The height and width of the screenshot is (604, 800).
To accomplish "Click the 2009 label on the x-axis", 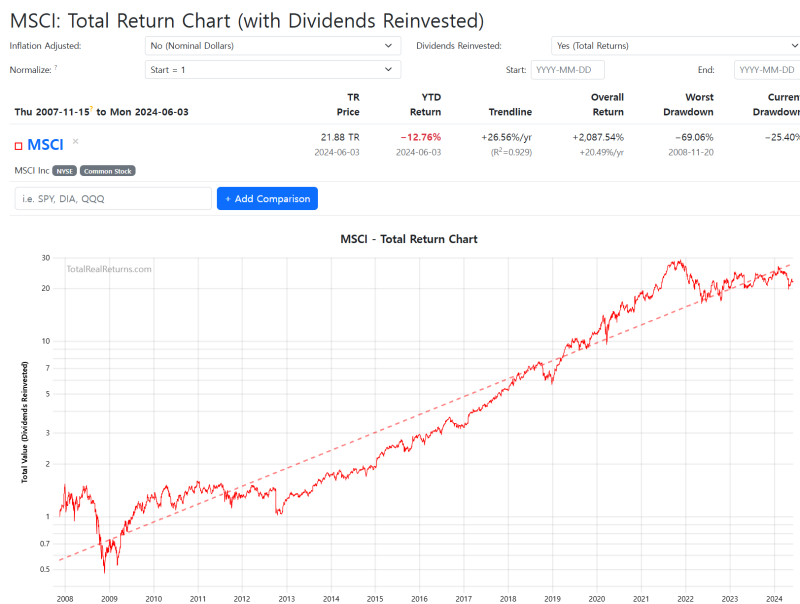I will coord(109,599).
